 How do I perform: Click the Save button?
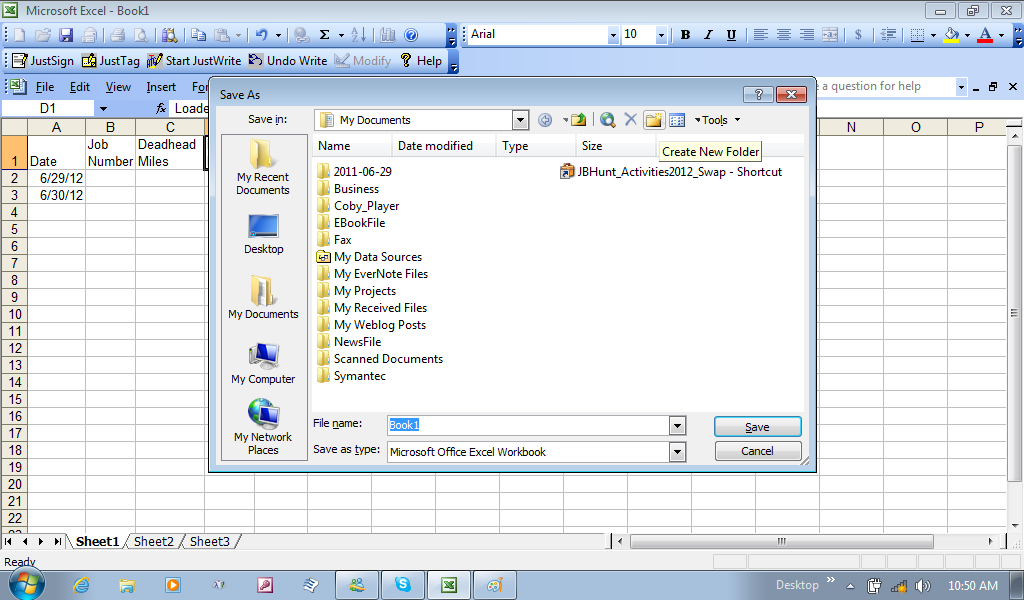point(757,427)
